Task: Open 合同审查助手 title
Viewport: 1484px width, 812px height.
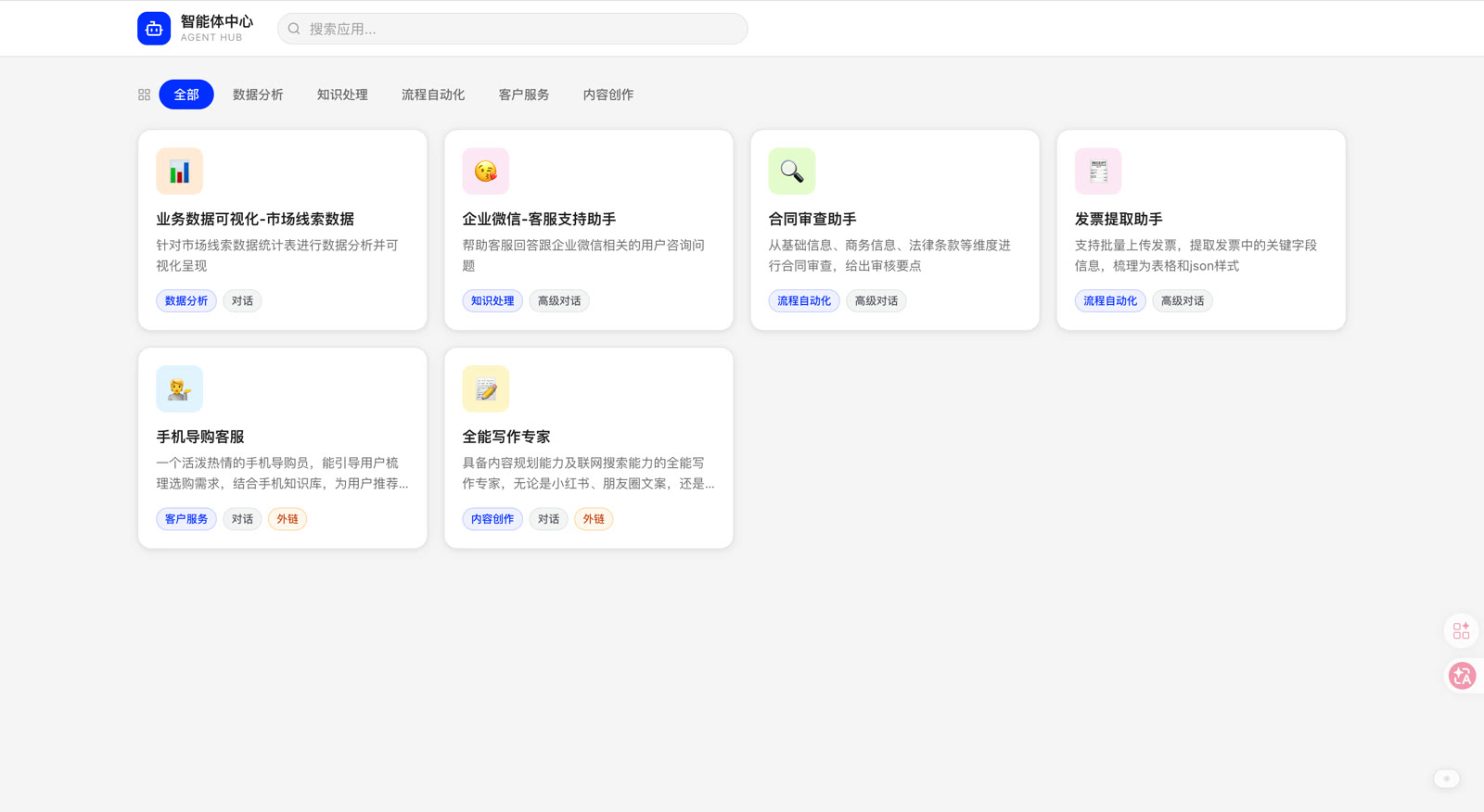Action: tap(812, 220)
